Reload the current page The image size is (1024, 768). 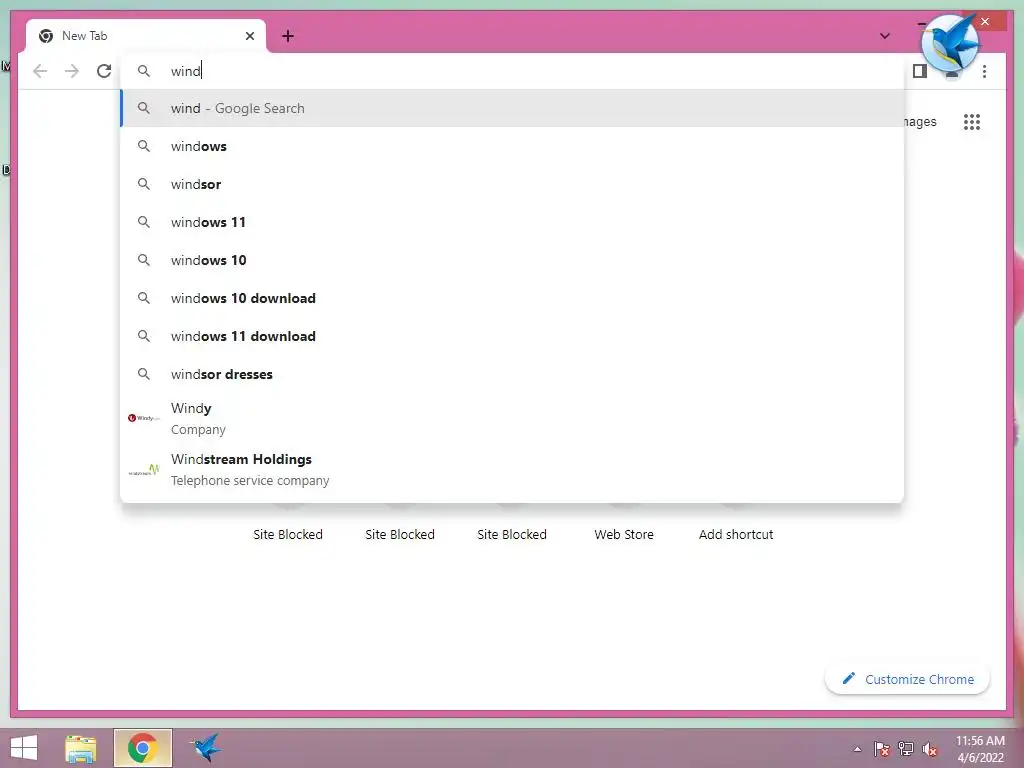click(104, 71)
